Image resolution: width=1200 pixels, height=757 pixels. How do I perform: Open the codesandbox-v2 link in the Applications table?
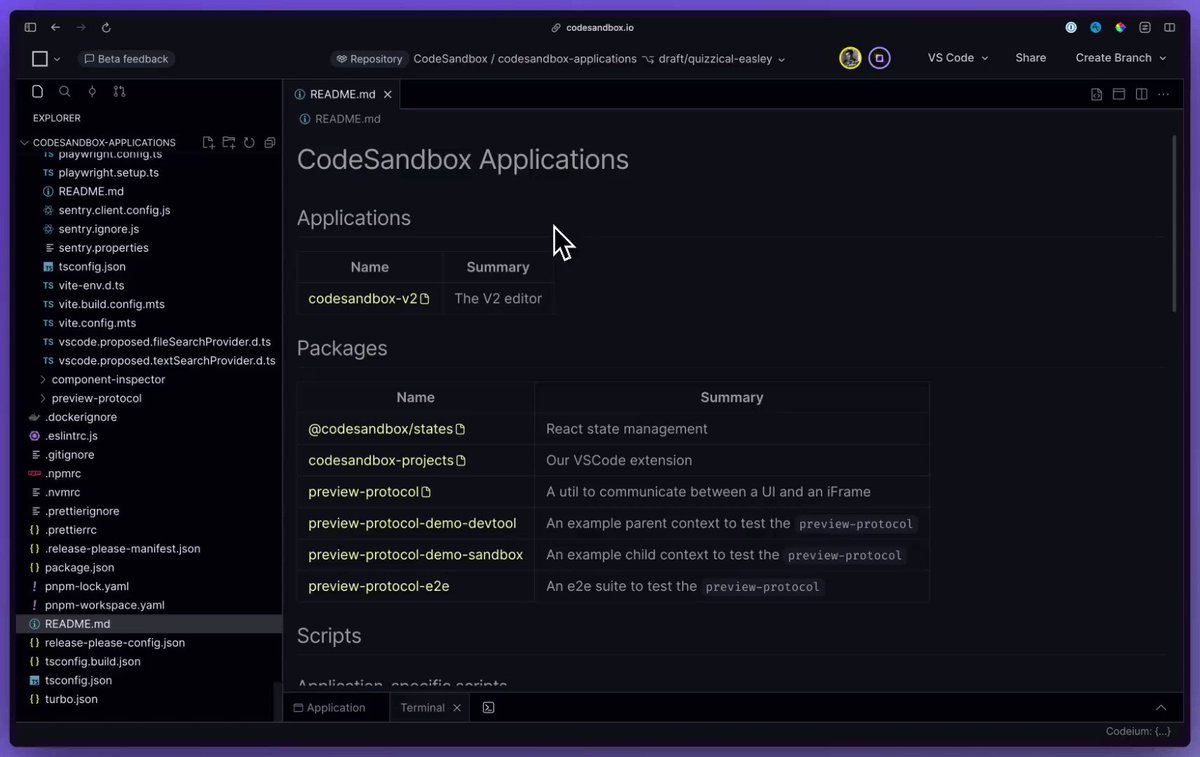click(x=363, y=297)
